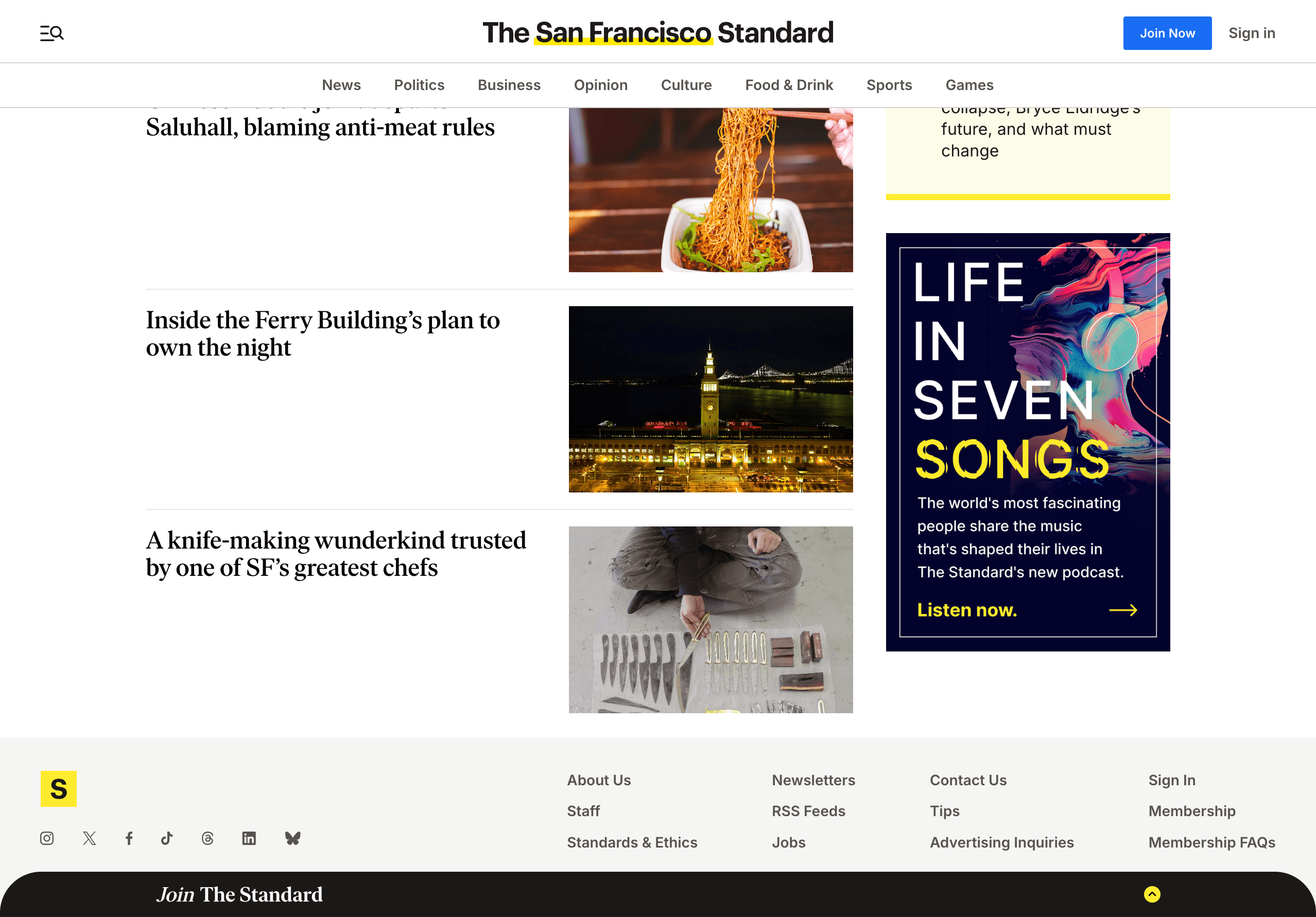Open the Ferry Building night plan article
The image size is (1316, 917).
(x=322, y=333)
